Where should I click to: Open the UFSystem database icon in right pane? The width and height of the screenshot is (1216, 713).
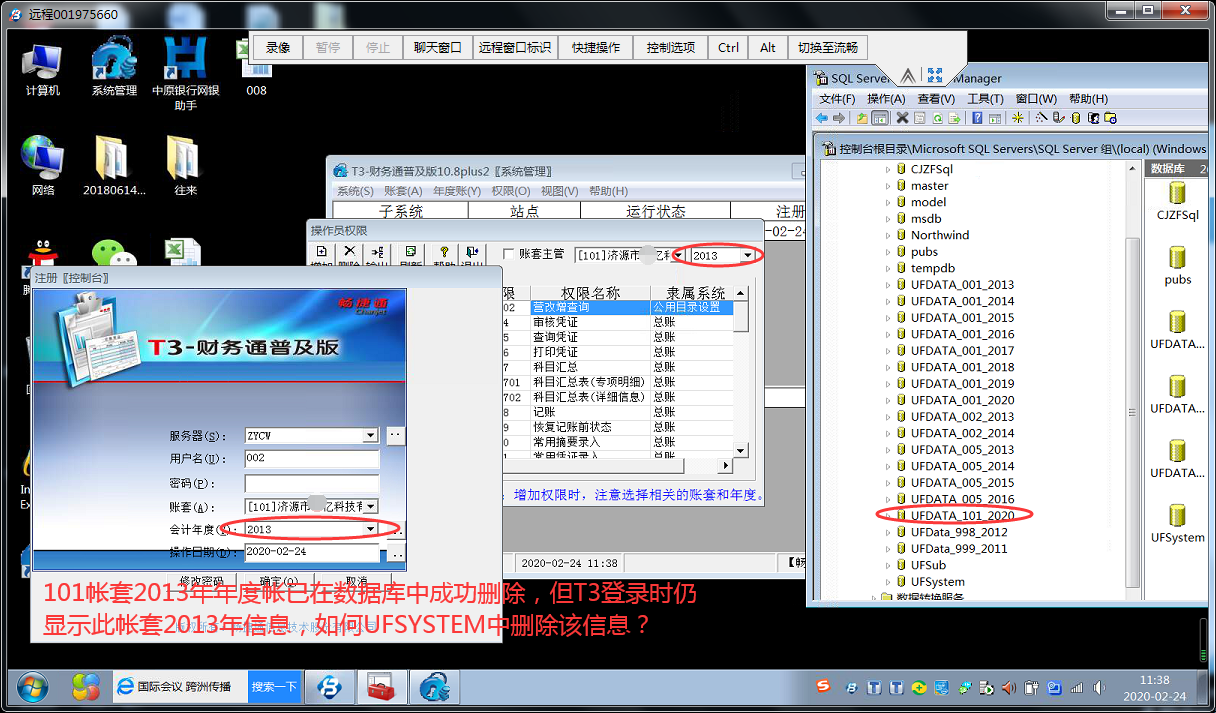click(x=1177, y=523)
